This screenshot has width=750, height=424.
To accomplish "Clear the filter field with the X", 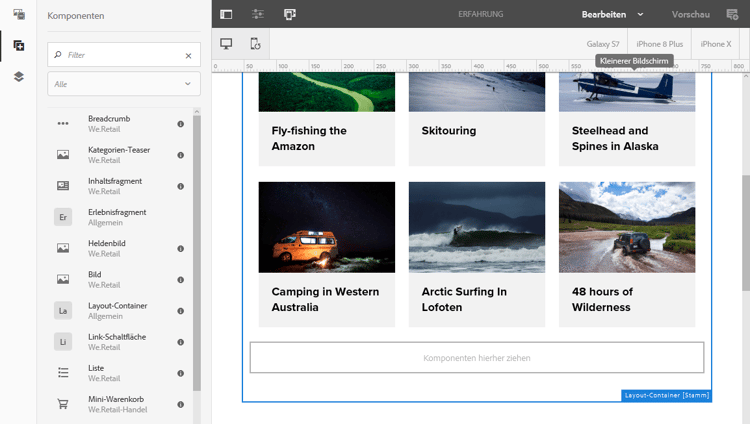I will click(x=188, y=56).
